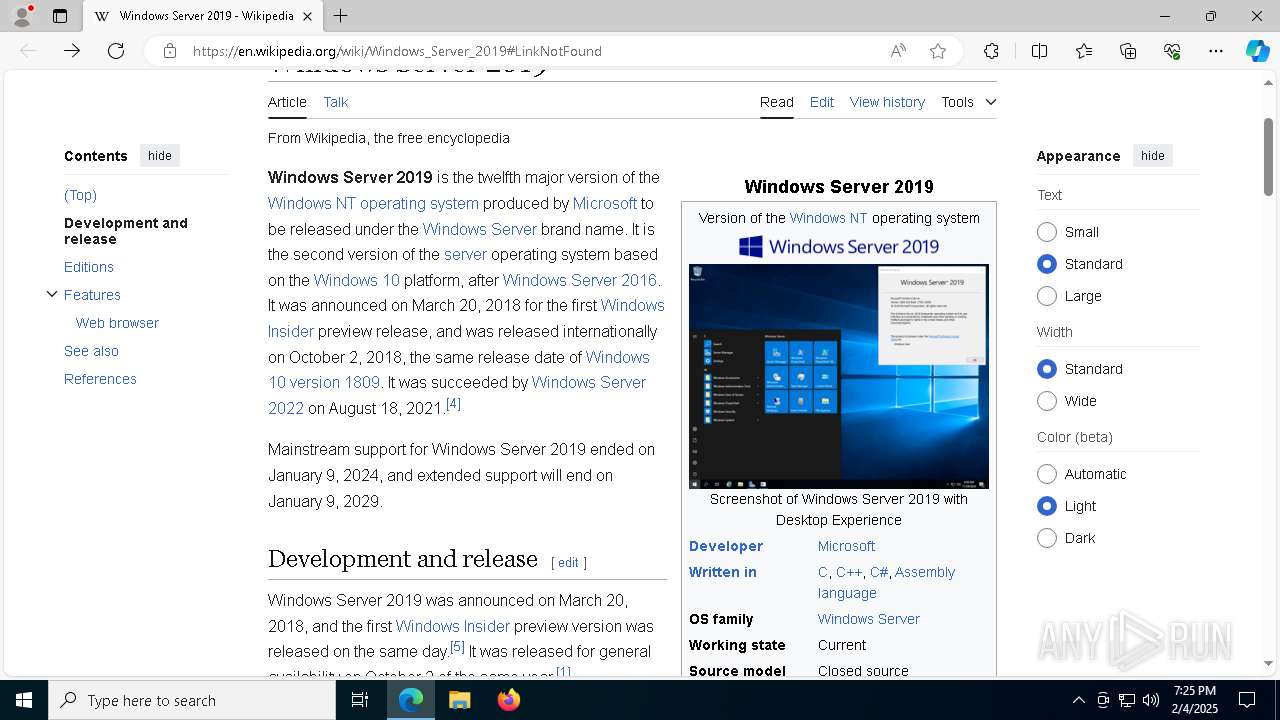Open the volume tray icon
Viewport: 1280px width, 720px height.
(1150, 700)
